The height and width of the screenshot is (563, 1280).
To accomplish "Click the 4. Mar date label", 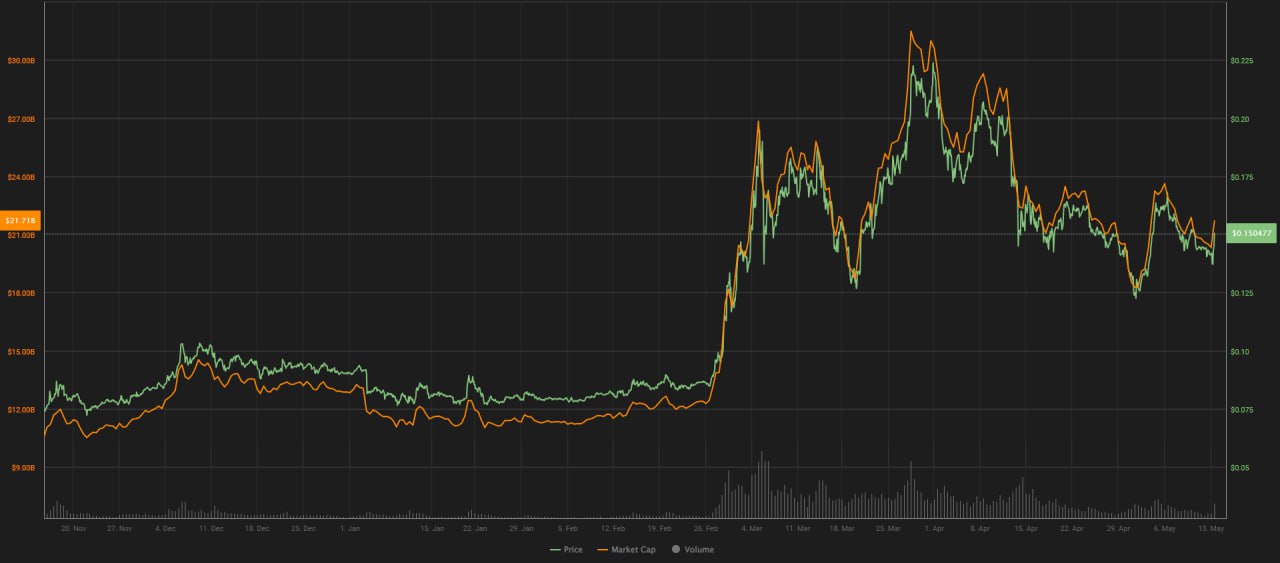I will click(752, 527).
